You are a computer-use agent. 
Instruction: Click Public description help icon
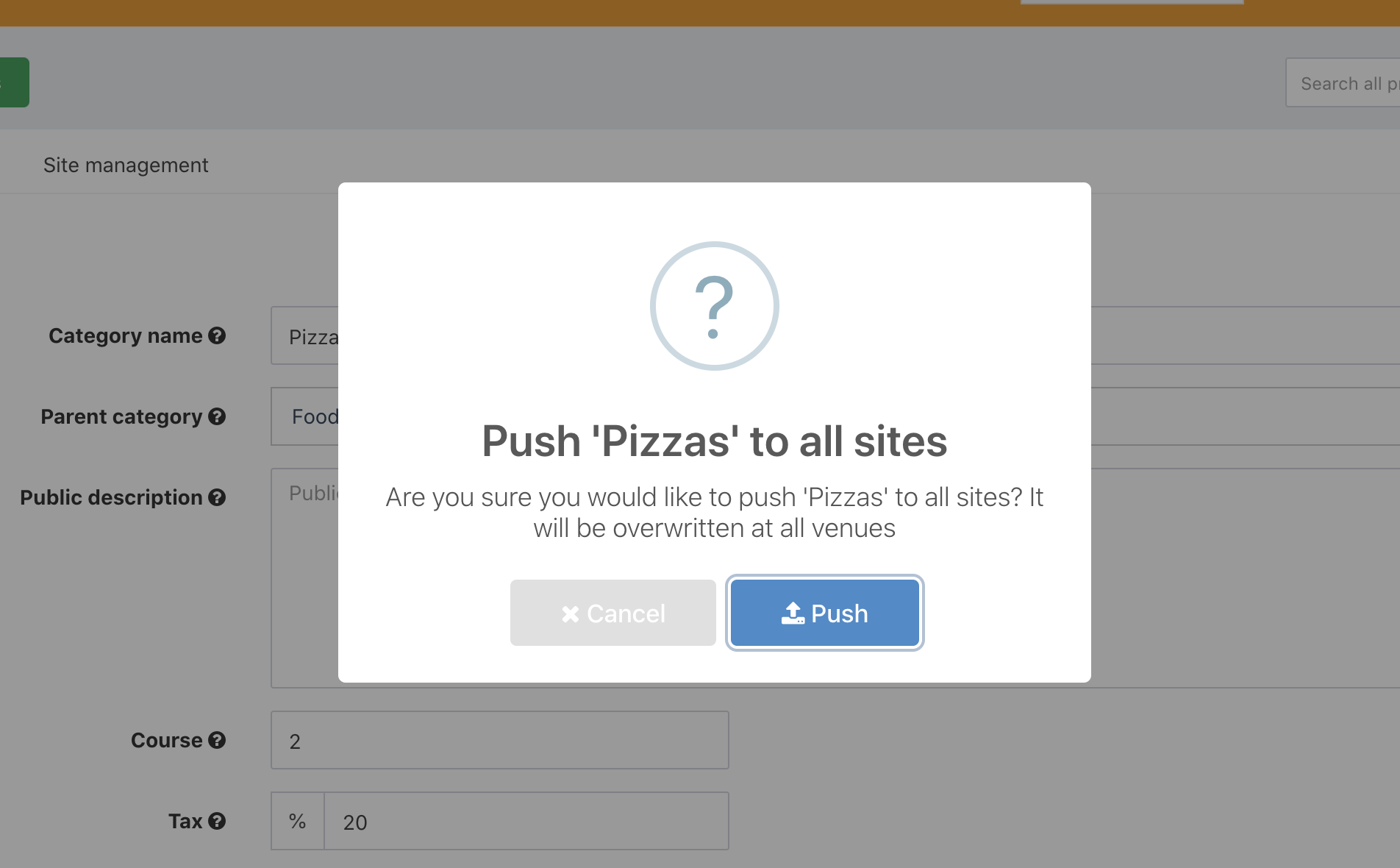click(217, 497)
